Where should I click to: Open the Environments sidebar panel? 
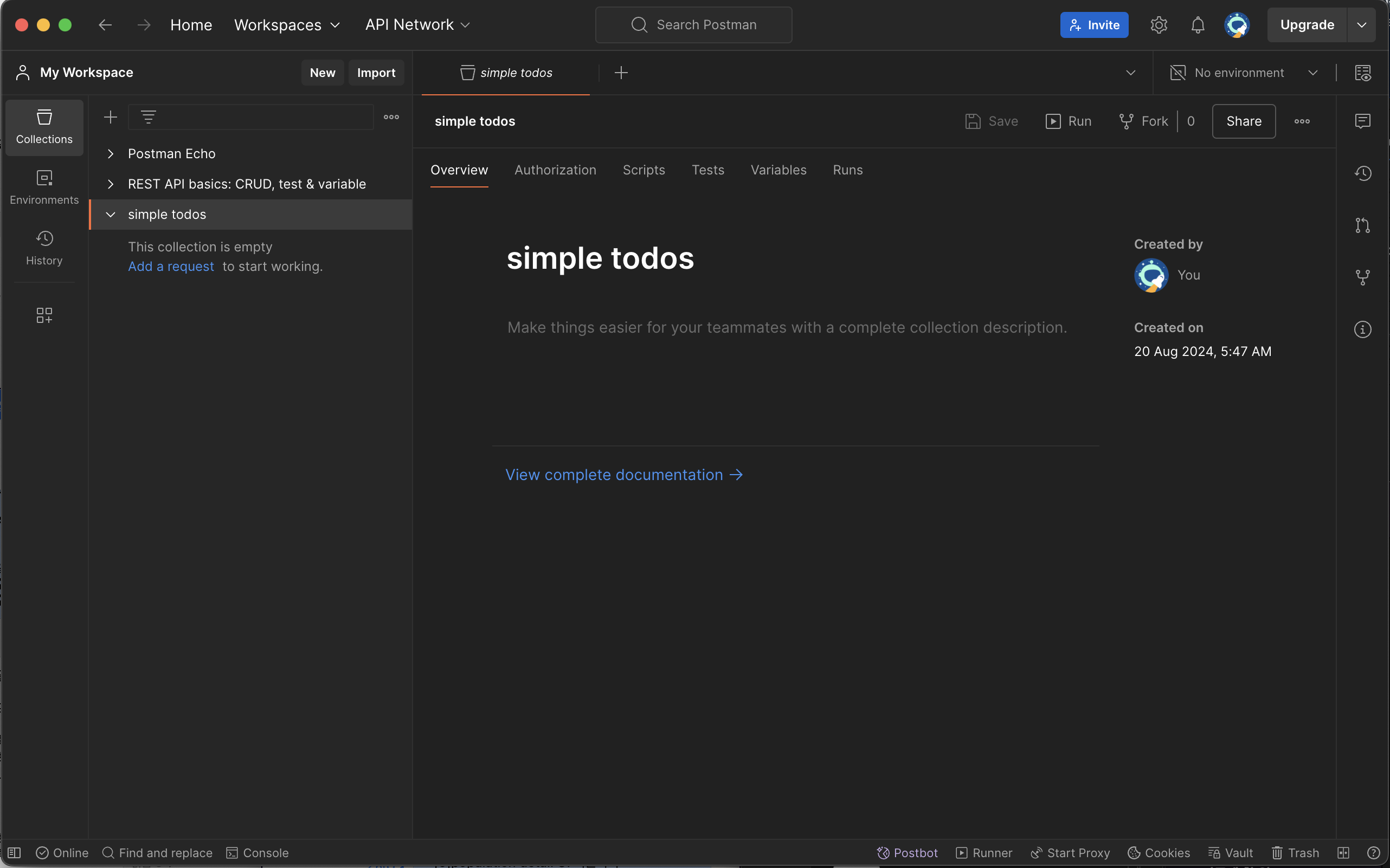pos(44,187)
